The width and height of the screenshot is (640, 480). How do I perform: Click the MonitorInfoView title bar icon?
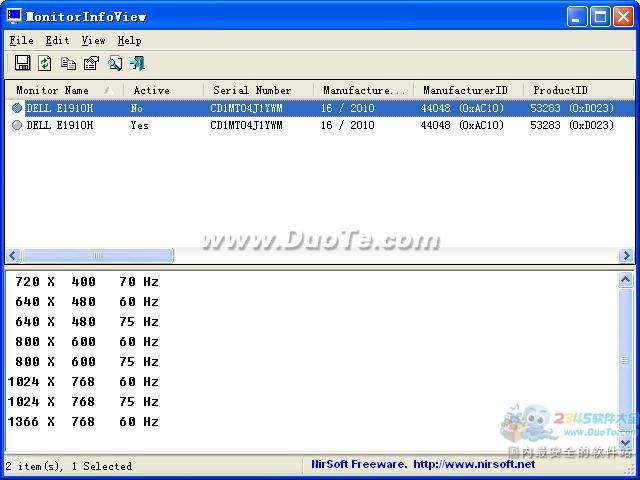click(x=14, y=16)
